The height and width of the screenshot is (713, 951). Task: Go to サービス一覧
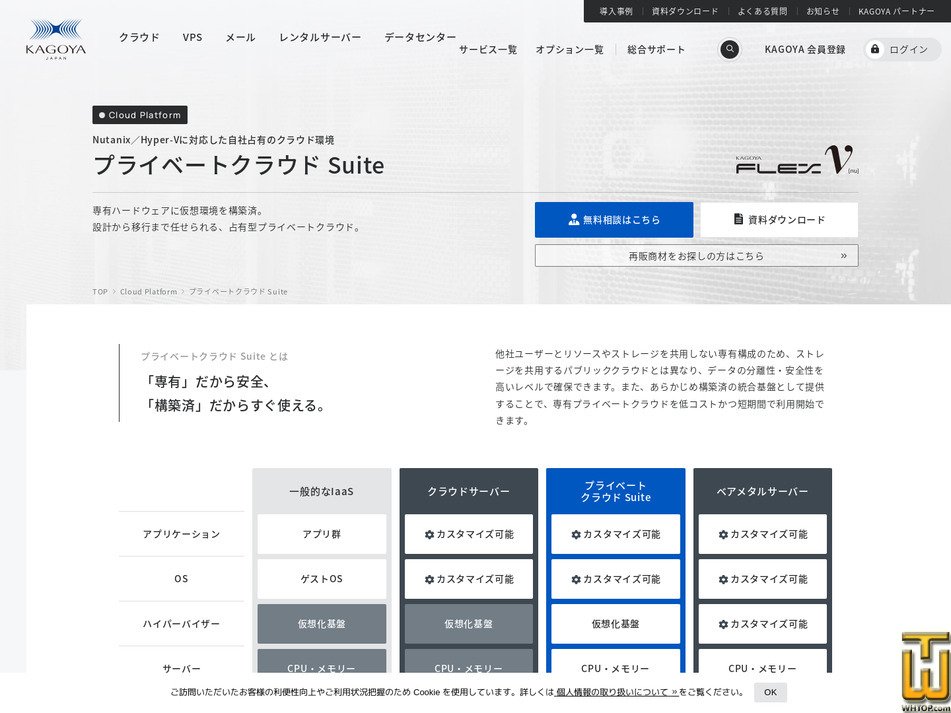coord(488,50)
